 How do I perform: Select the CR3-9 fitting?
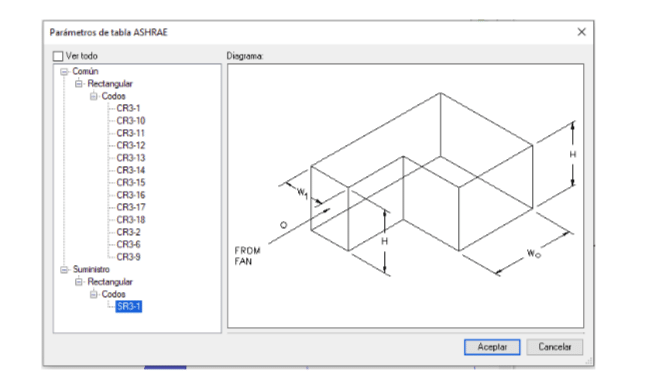point(128,257)
